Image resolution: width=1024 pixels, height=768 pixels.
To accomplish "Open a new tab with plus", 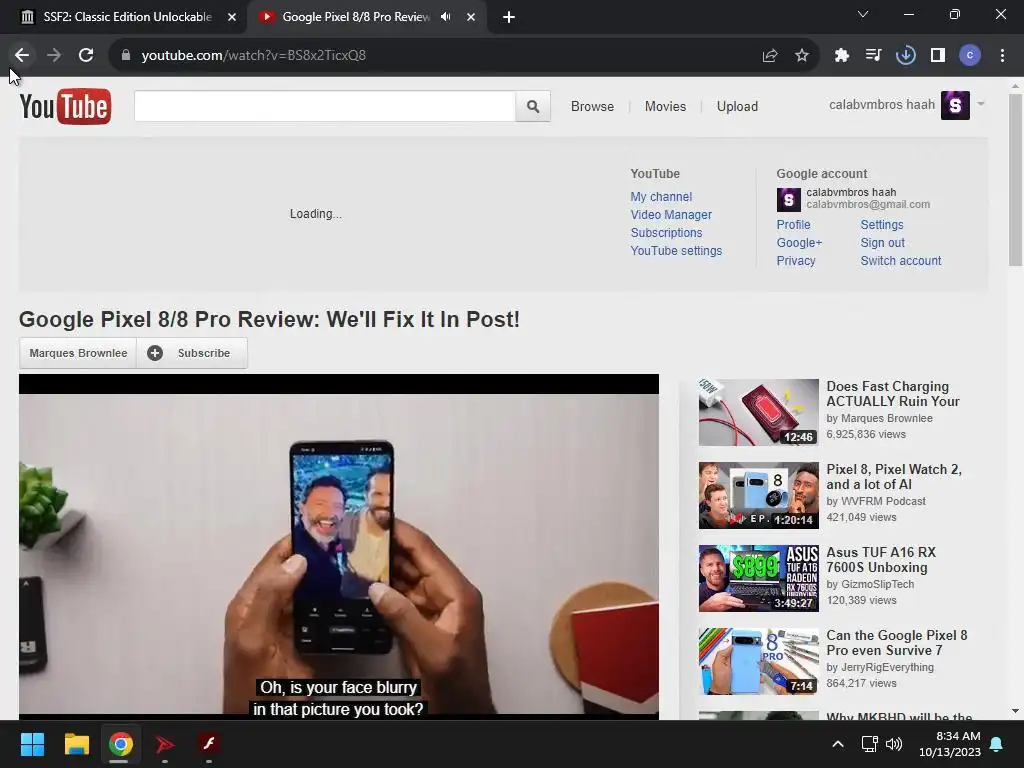I will (x=509, y=17).
